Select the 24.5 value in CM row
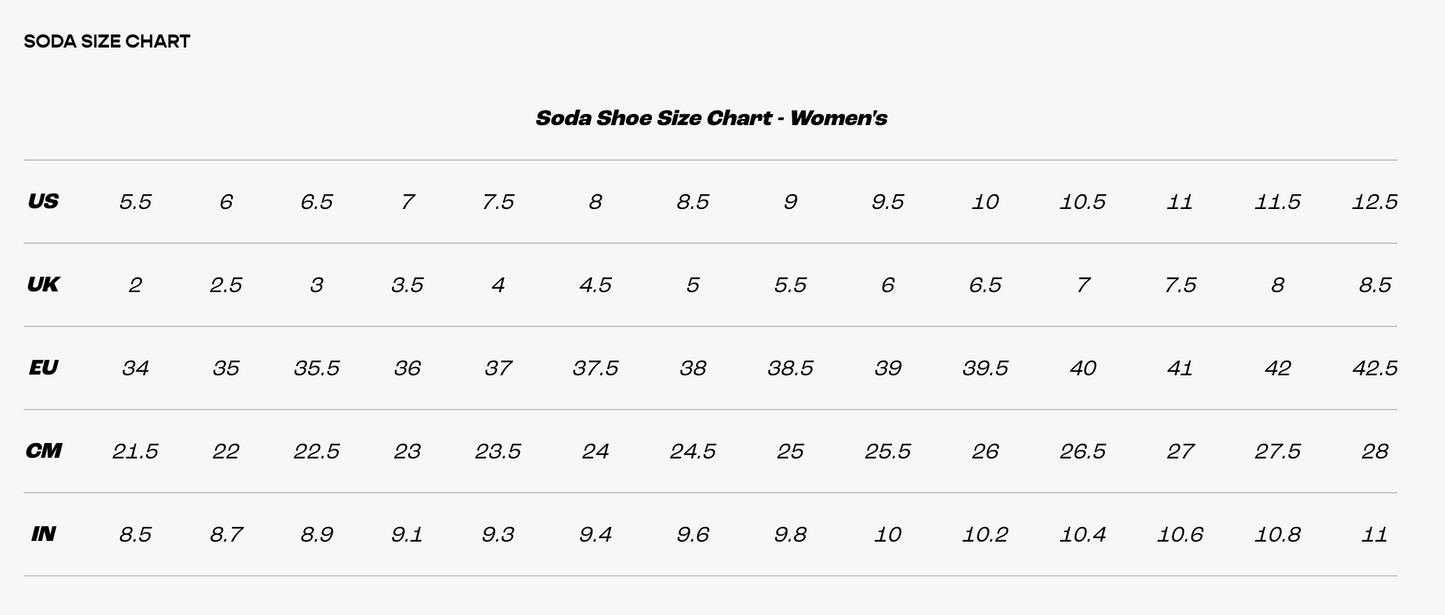This screenshot has width=1445, height=615. coord(692,451)
